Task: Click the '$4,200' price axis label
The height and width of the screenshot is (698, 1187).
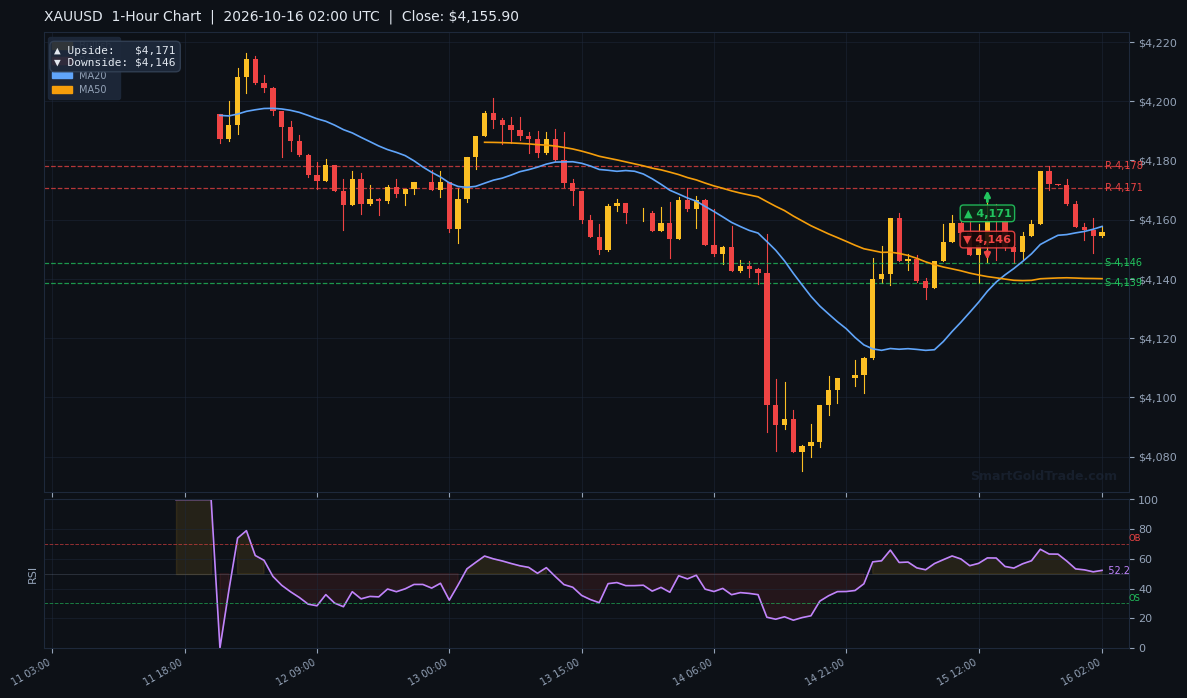Action: [x=1157, y=102]
